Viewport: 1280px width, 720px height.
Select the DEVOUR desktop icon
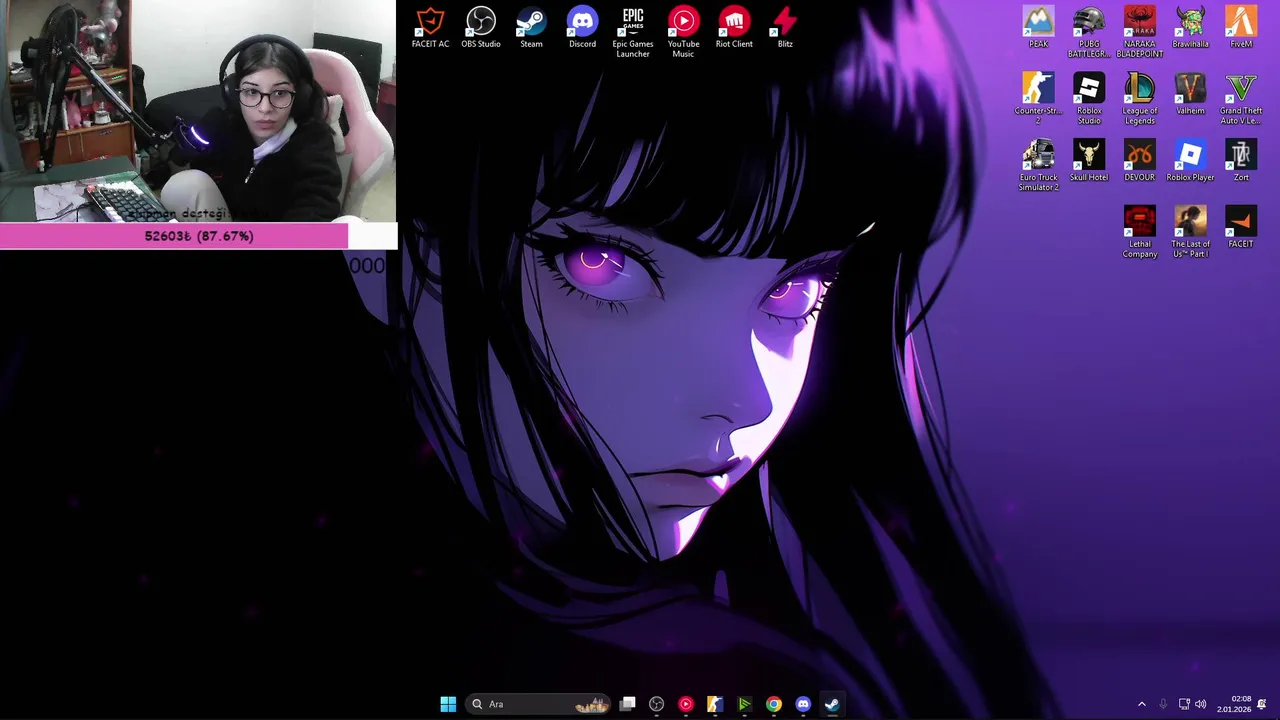pos(1139,162)
